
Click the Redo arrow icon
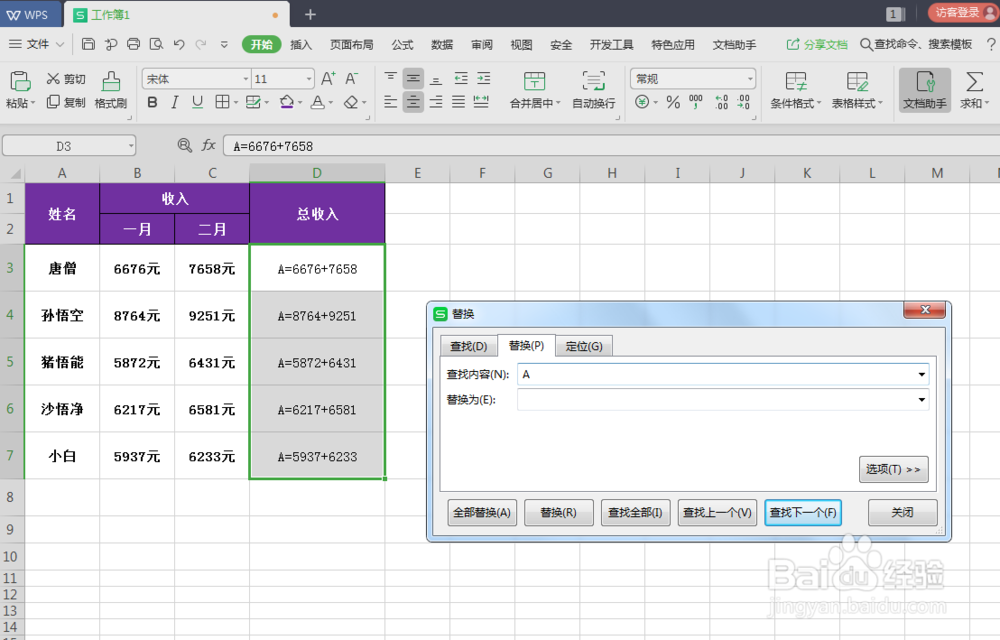click(201, 44)
